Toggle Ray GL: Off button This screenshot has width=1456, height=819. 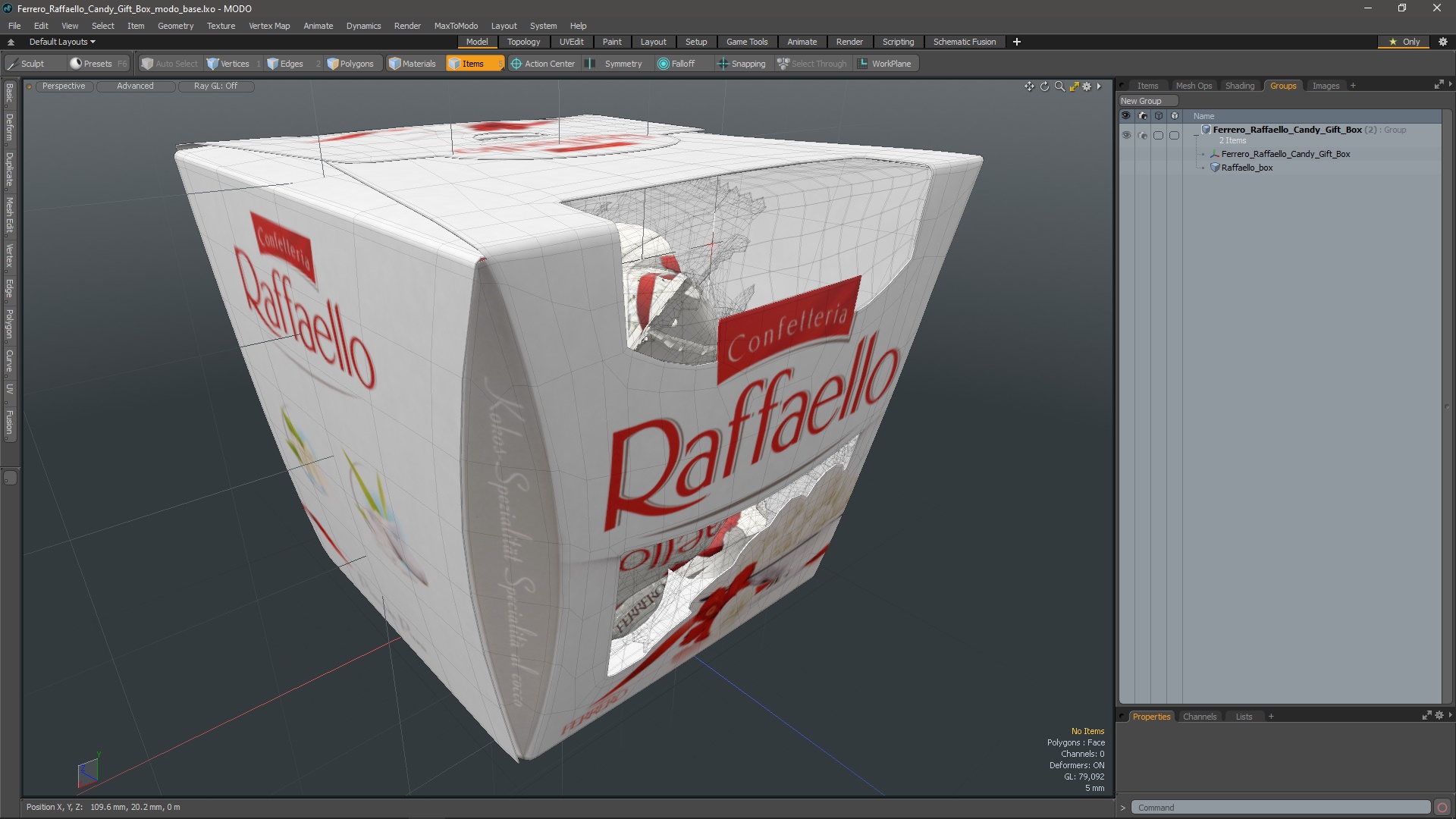coord(215,86)
